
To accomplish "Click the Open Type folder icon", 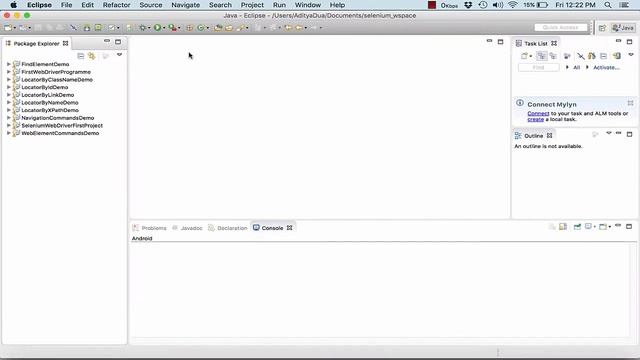I will [x=218, y=28].
